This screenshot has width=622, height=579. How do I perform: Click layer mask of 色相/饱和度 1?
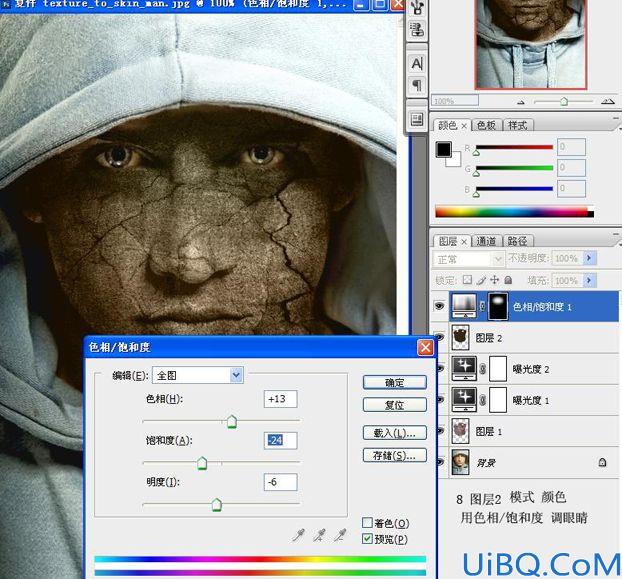tap(498, 306)
